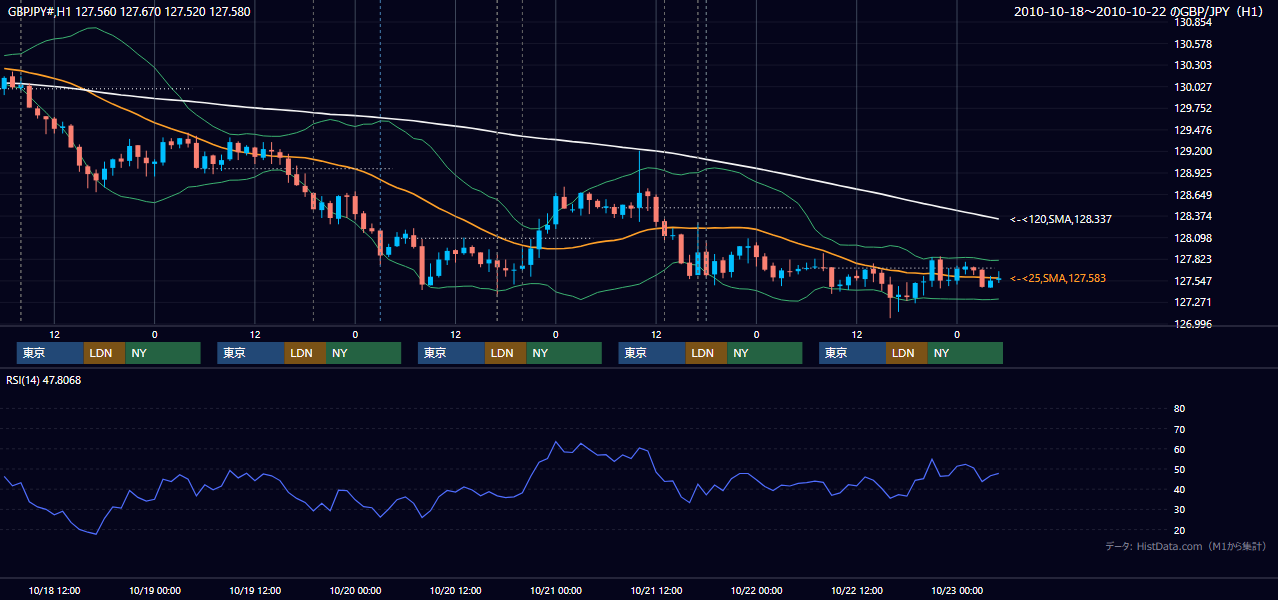This screenshot has width=1278, height=600.
Task: Click price axis value 130.578
Action: [x=1192, y=44]
